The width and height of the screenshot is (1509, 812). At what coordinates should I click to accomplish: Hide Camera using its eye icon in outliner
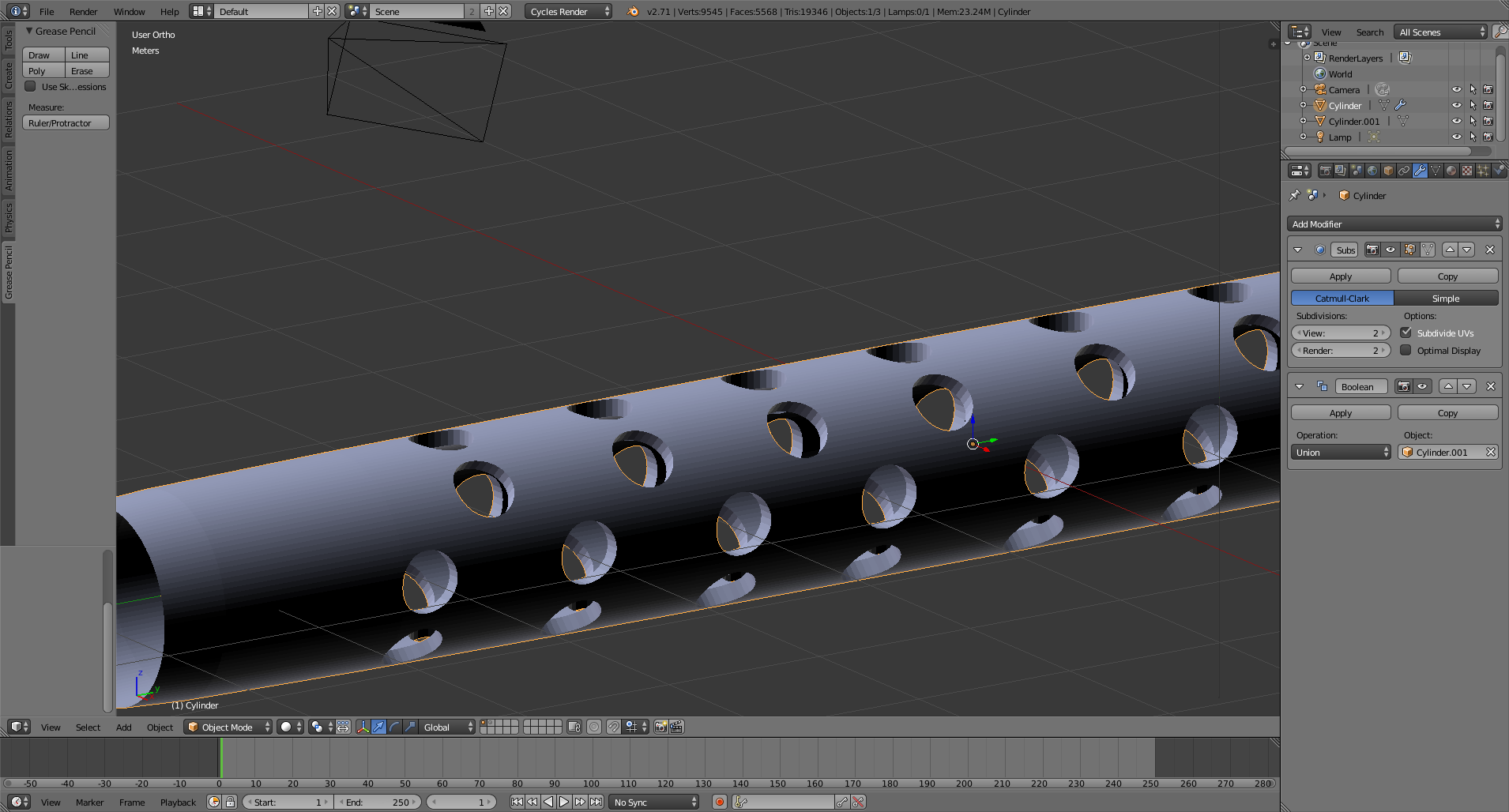coord(1457,89)
